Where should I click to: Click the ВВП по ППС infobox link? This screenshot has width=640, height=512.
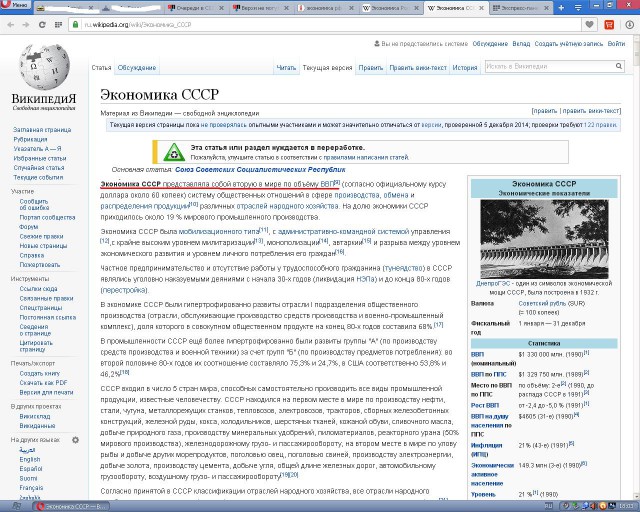[489, 374]
